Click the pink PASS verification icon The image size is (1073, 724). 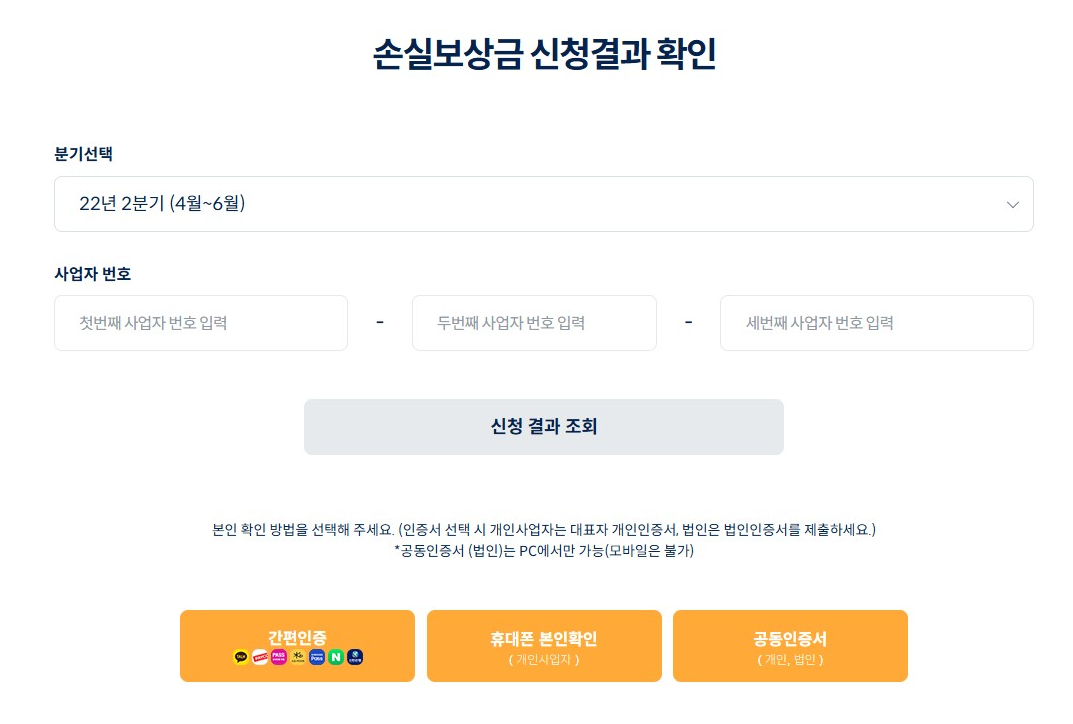click(278, 657)
